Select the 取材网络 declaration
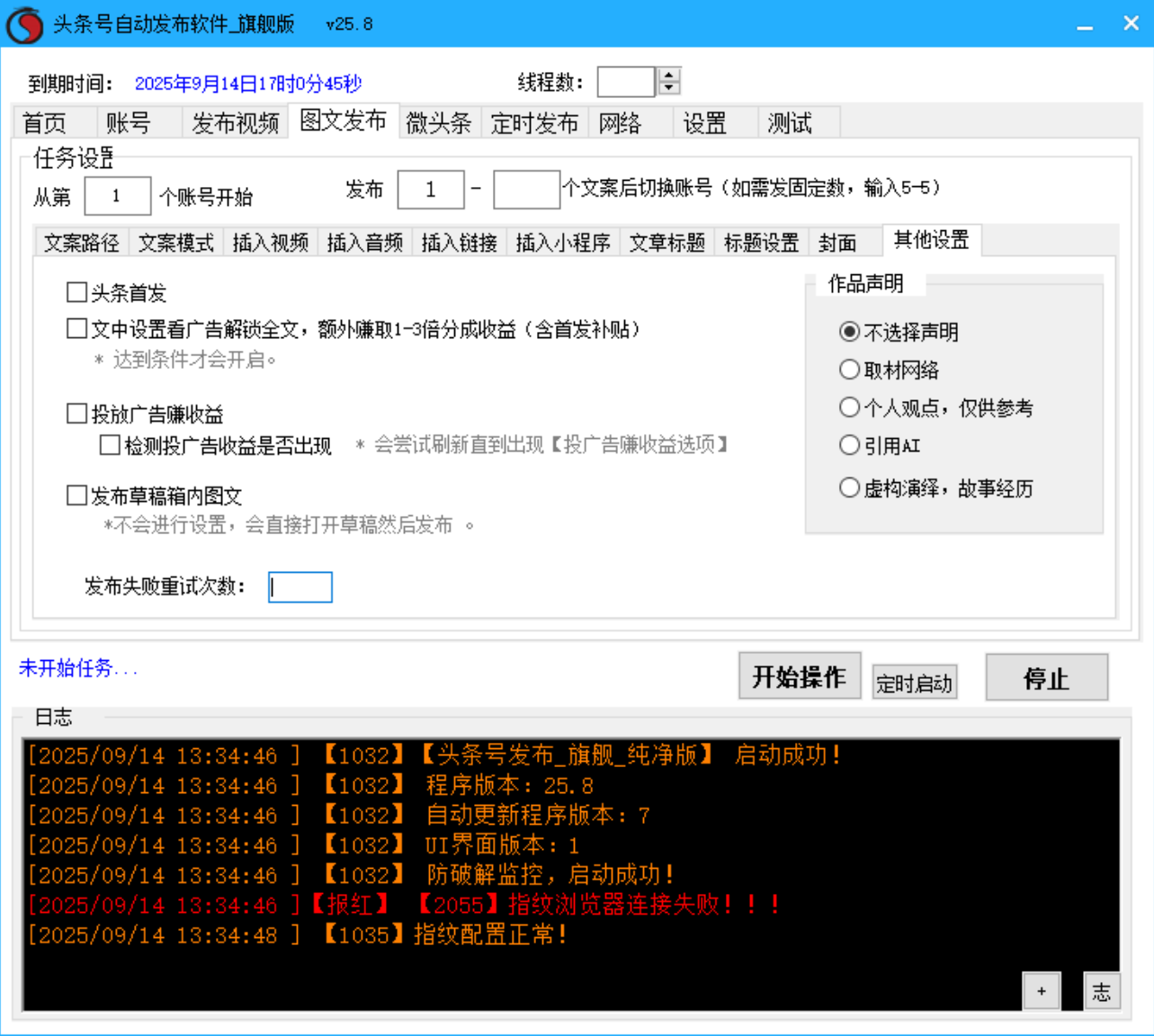Image resolution: width=1154 pixels, height=1036 pixels. (x=849, y=369)
